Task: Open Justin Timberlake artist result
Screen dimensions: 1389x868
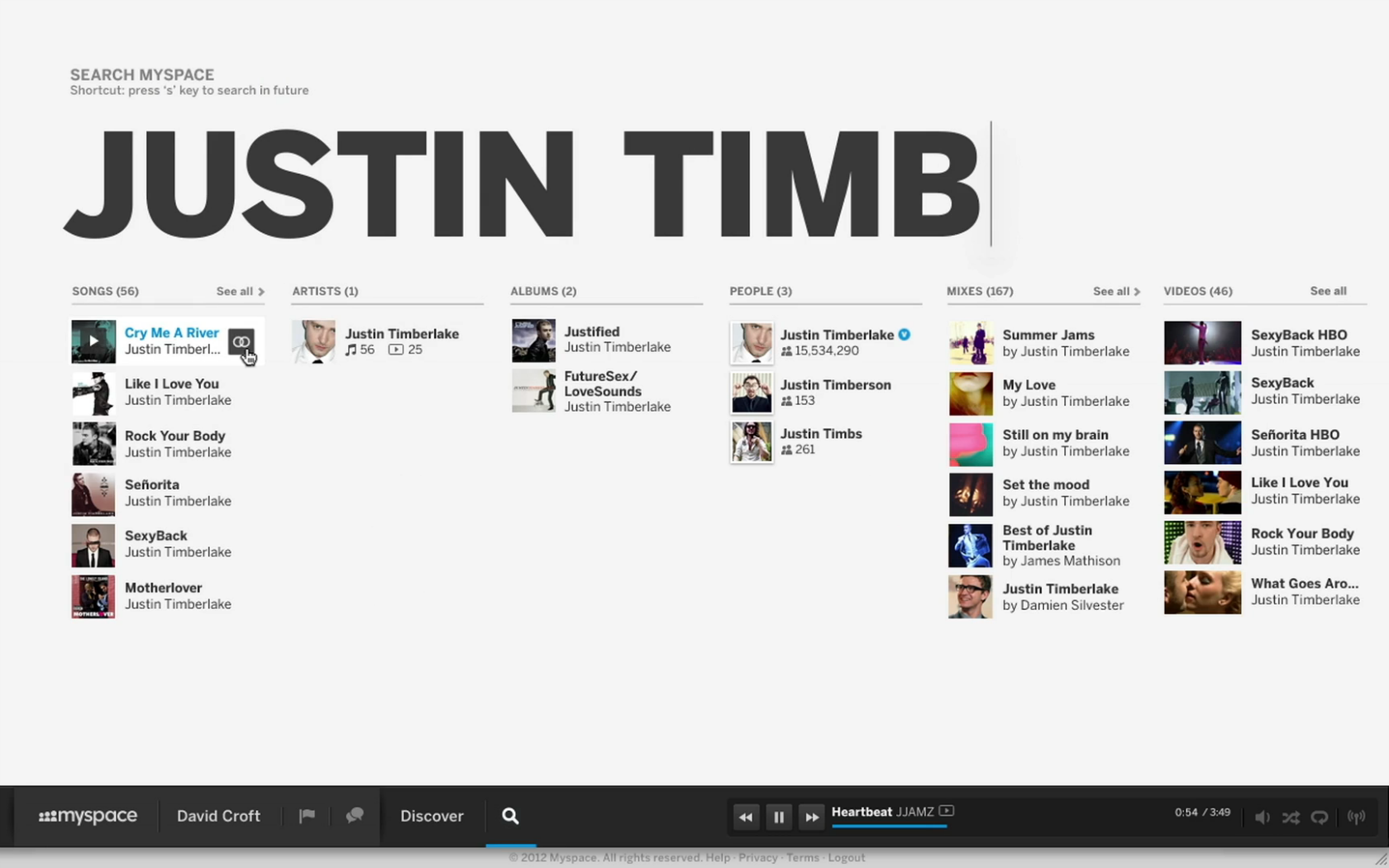Action: [402, 334]
